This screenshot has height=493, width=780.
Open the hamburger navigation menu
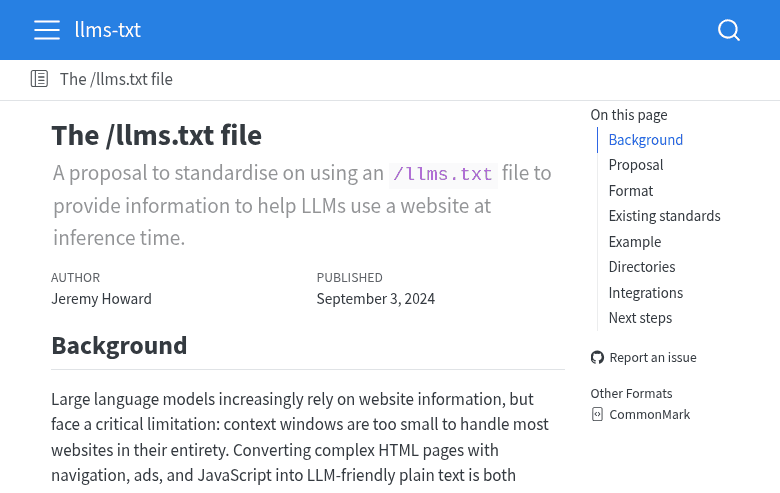click(x=47, y=30)
